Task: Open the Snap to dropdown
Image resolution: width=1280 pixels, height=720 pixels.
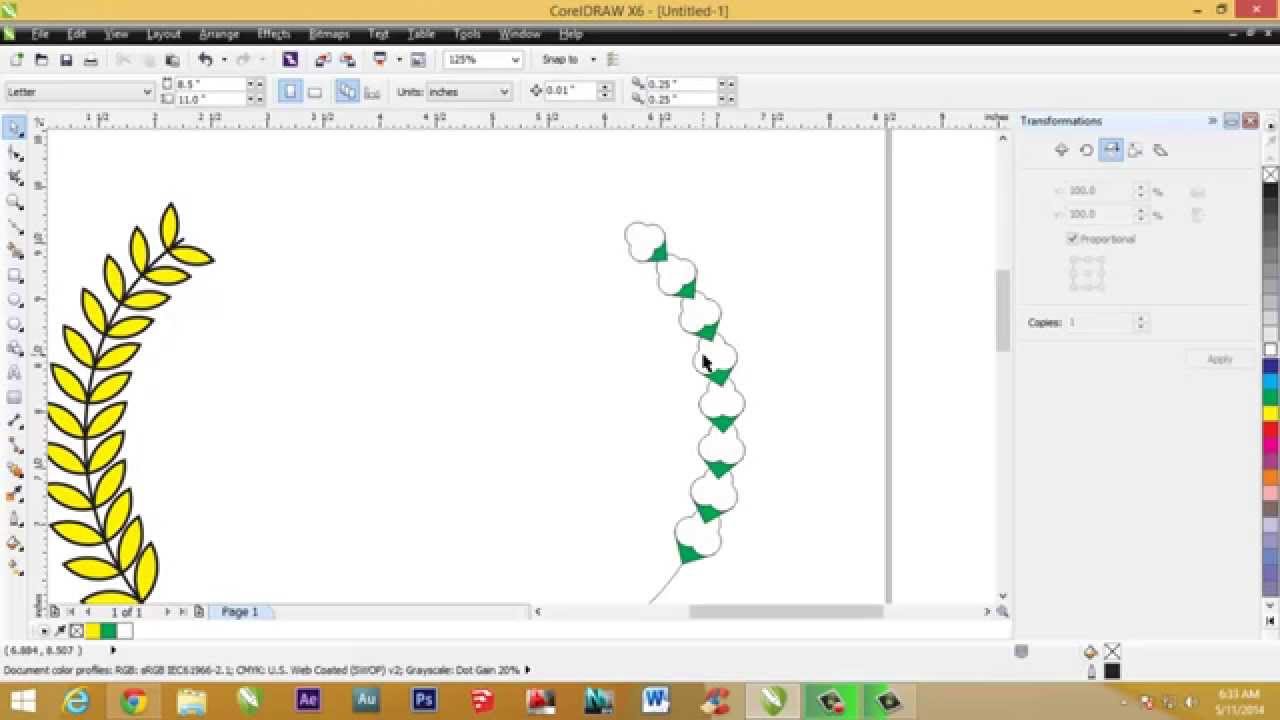Action: [593, 60]
